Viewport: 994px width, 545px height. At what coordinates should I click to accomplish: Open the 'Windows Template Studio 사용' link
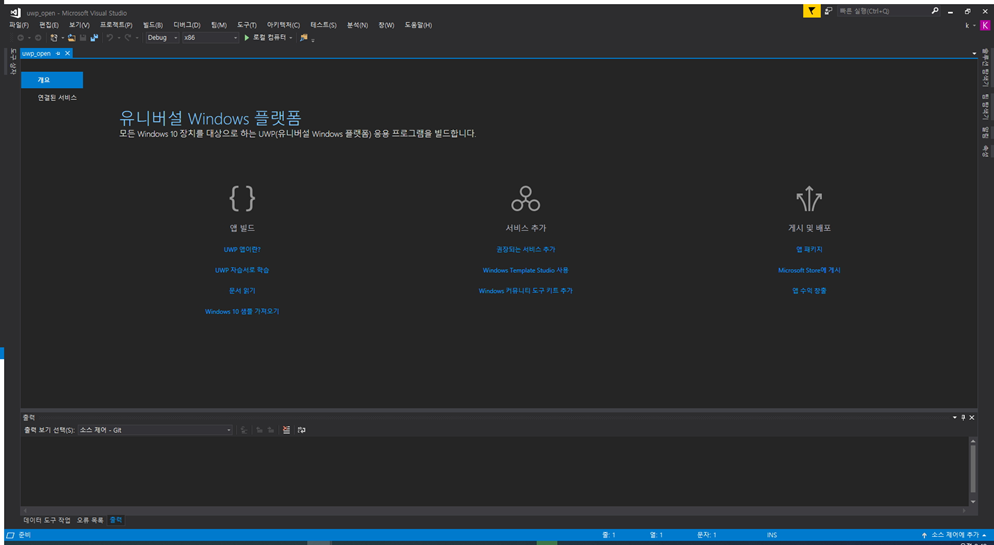[x=526, y=270]
